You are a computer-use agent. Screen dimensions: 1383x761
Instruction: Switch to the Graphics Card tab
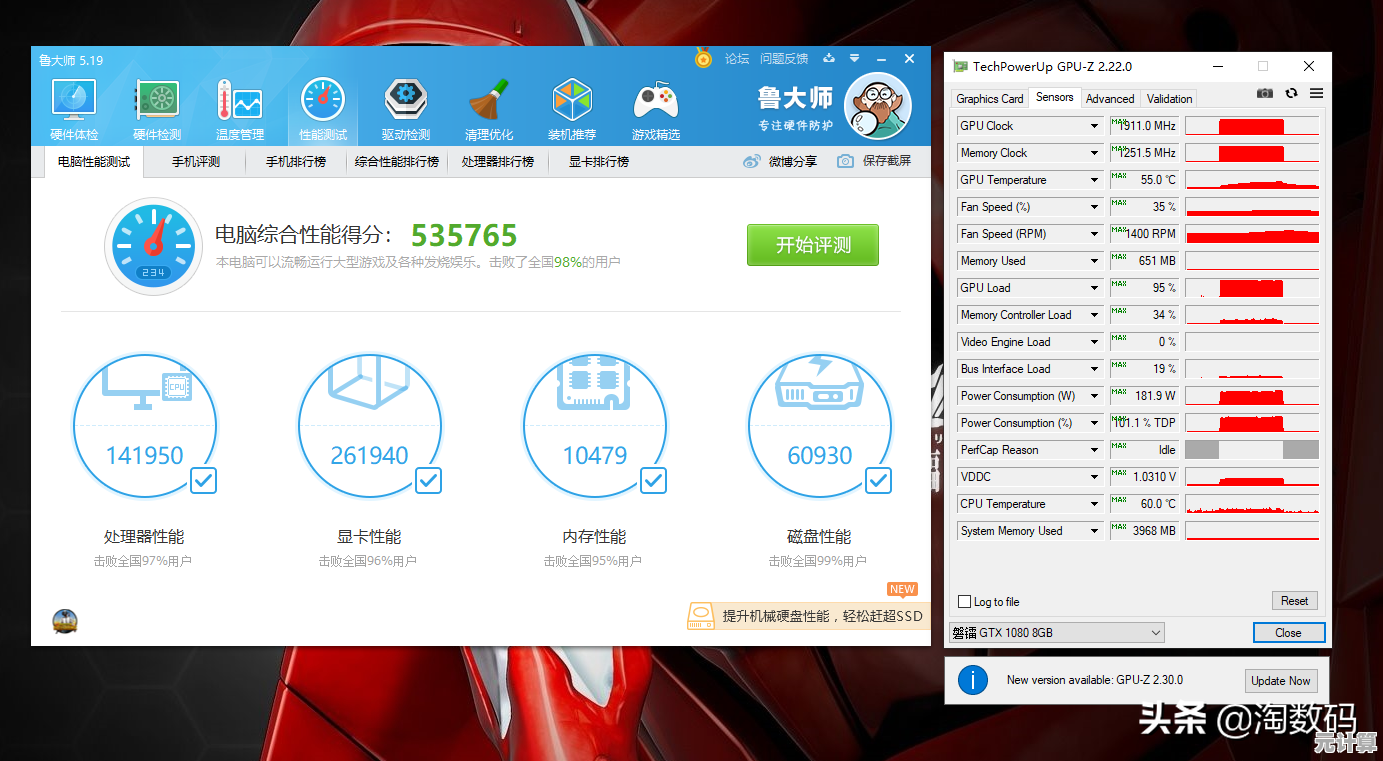click(989, 98)
